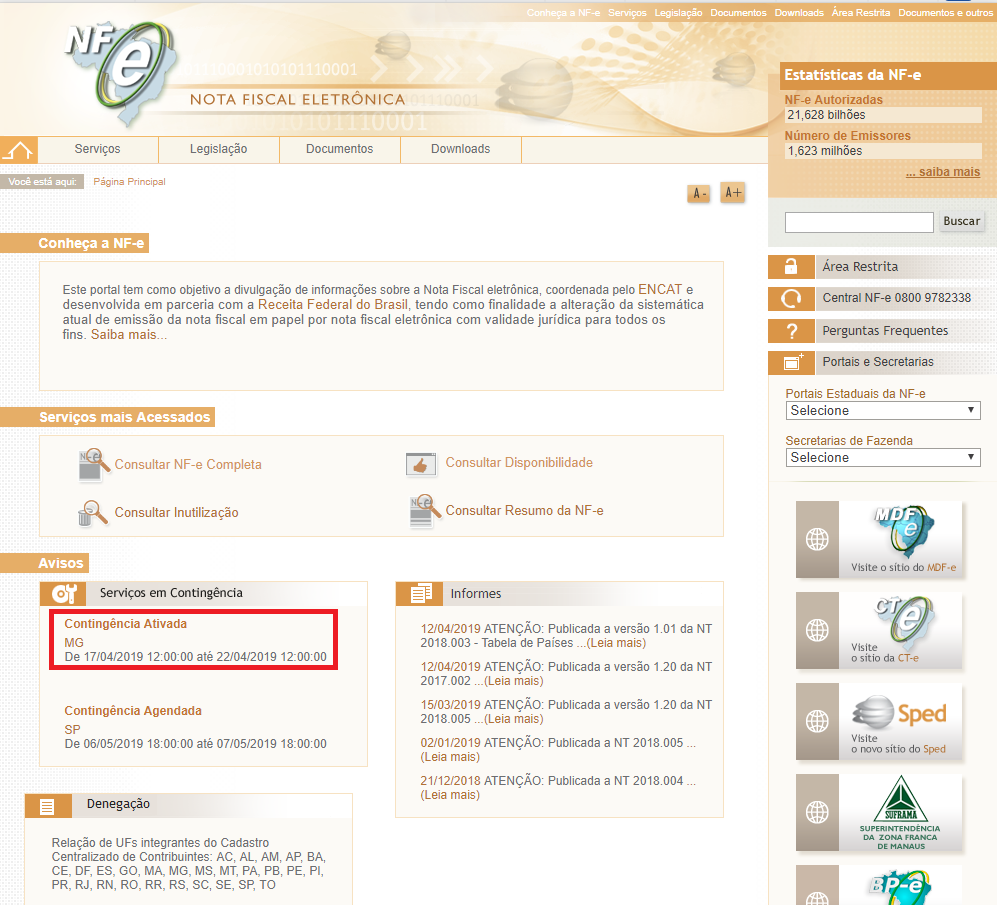Click the Consultar Disponibilidade thumbs-up icon
The height and width of the screenshot is (905, 997).
click(421, 464)
